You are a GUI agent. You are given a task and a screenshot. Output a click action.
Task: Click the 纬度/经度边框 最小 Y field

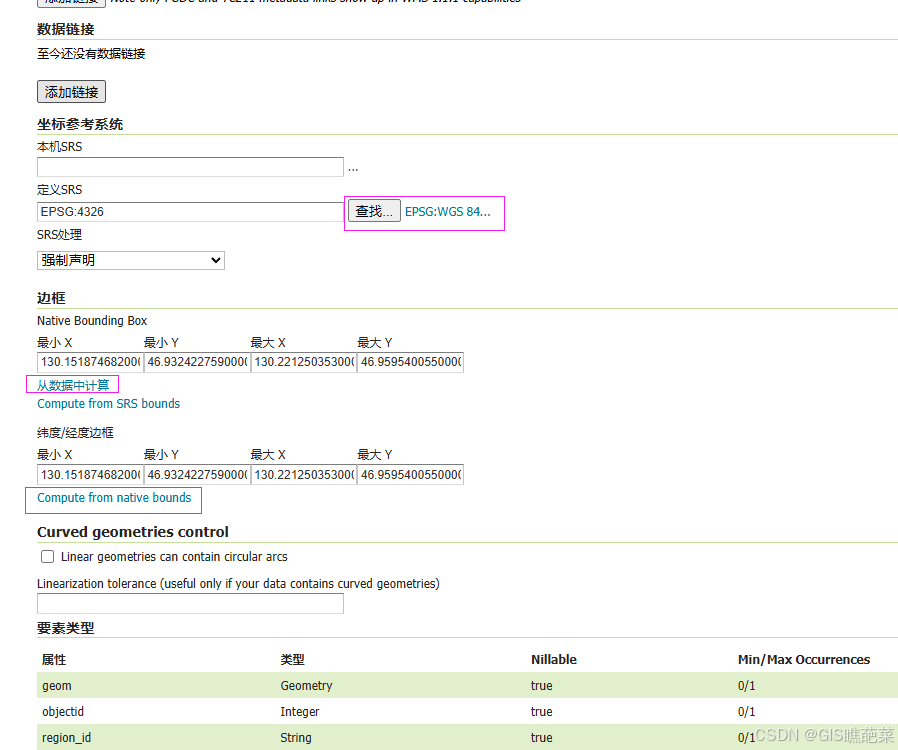pyautogui.click(x=197, y=475)
